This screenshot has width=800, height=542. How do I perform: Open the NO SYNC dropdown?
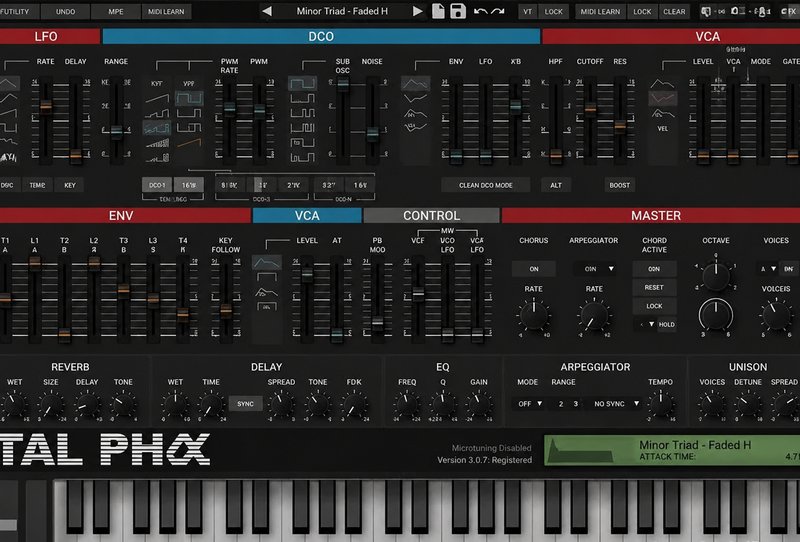coord(616,404)
